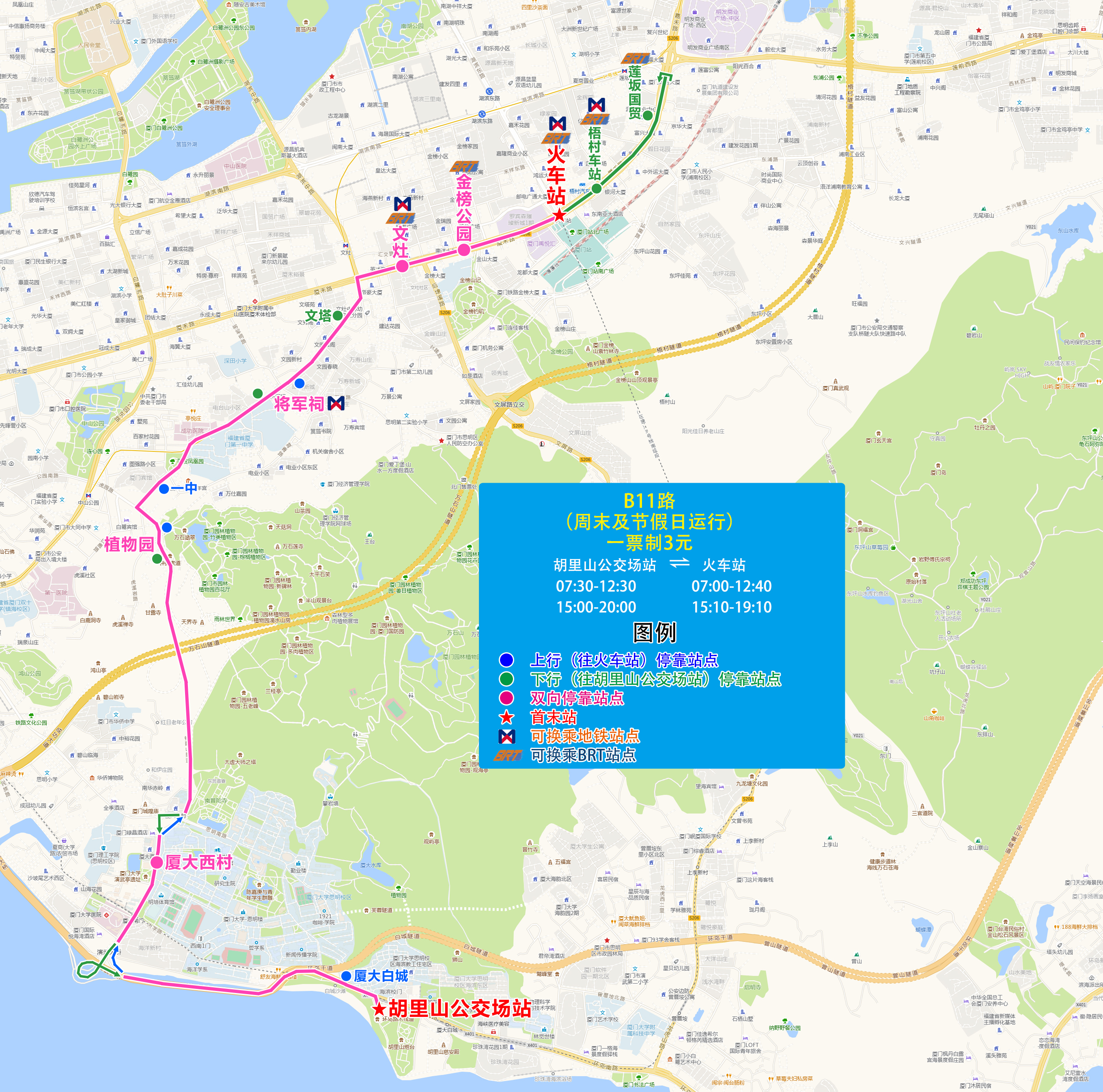Screen dimensions: 1103x1092
Task: Click the 植物园 stop label
Action: click(129, 544)
